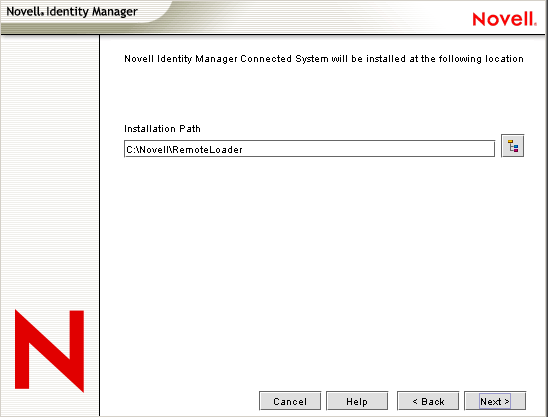Go back with the < Back button

point(428,401)
